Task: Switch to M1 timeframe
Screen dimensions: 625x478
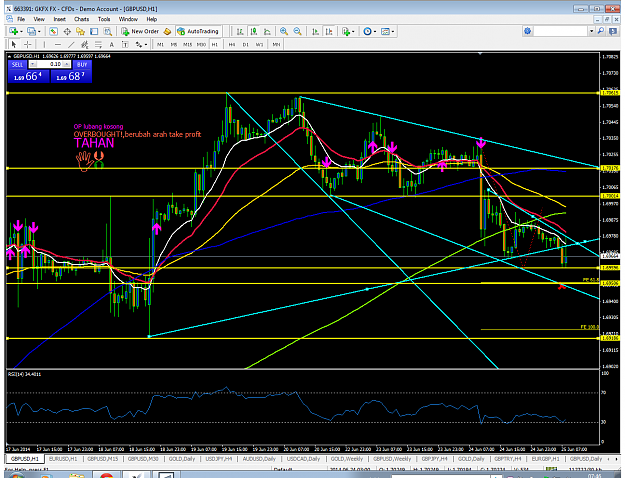Action: coord(160,44)
